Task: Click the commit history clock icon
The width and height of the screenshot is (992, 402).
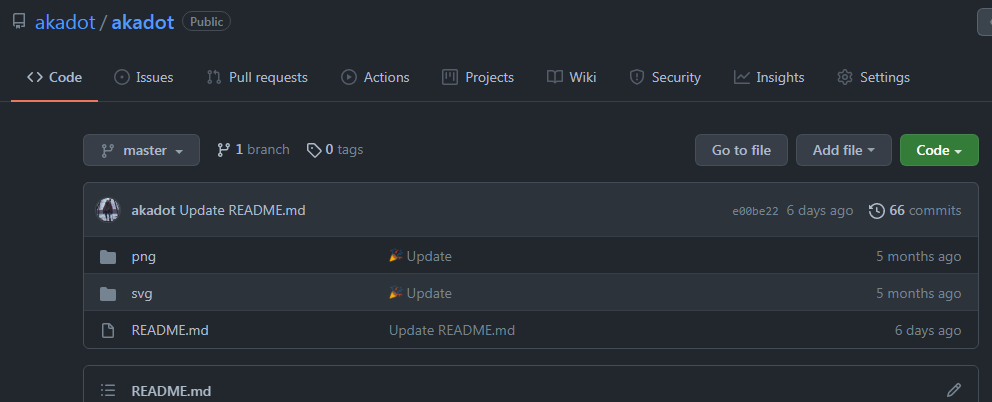Action: 877,211
